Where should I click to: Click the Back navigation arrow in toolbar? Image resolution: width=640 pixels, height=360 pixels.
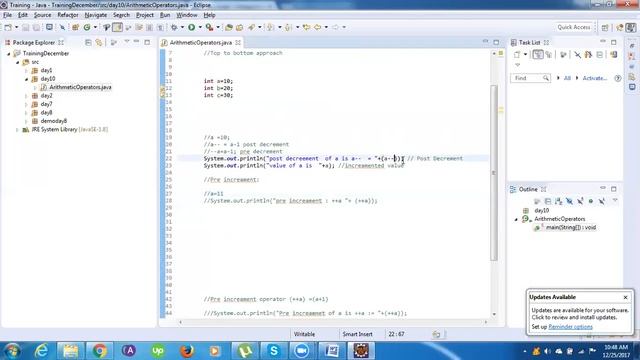318,27
